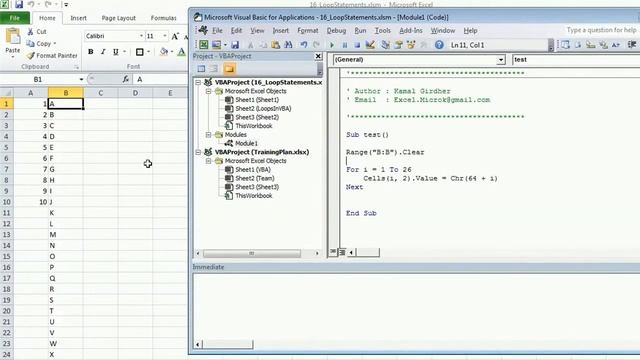640x360 pixels.
Task: Open Properties Window icon in VBA toolbar
Action: pyautogui.click(x=398, y=45)
